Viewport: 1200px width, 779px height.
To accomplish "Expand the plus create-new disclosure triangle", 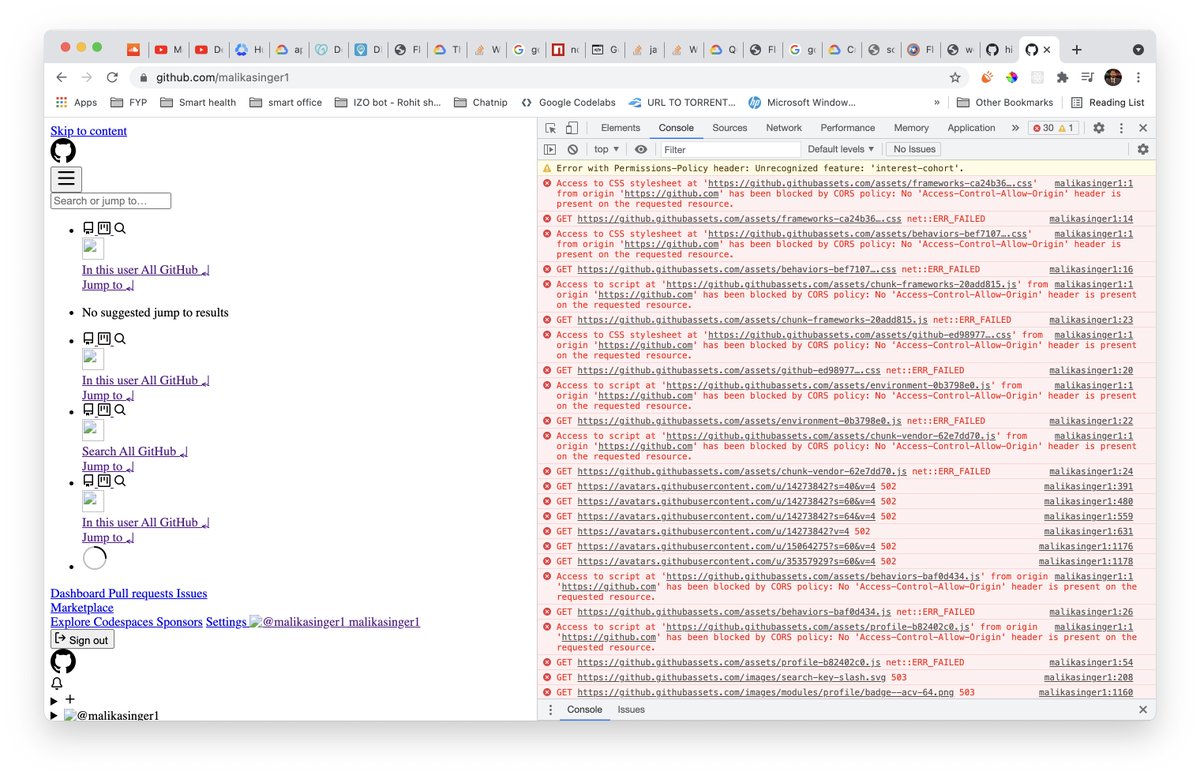I will (x=55, y=700).
